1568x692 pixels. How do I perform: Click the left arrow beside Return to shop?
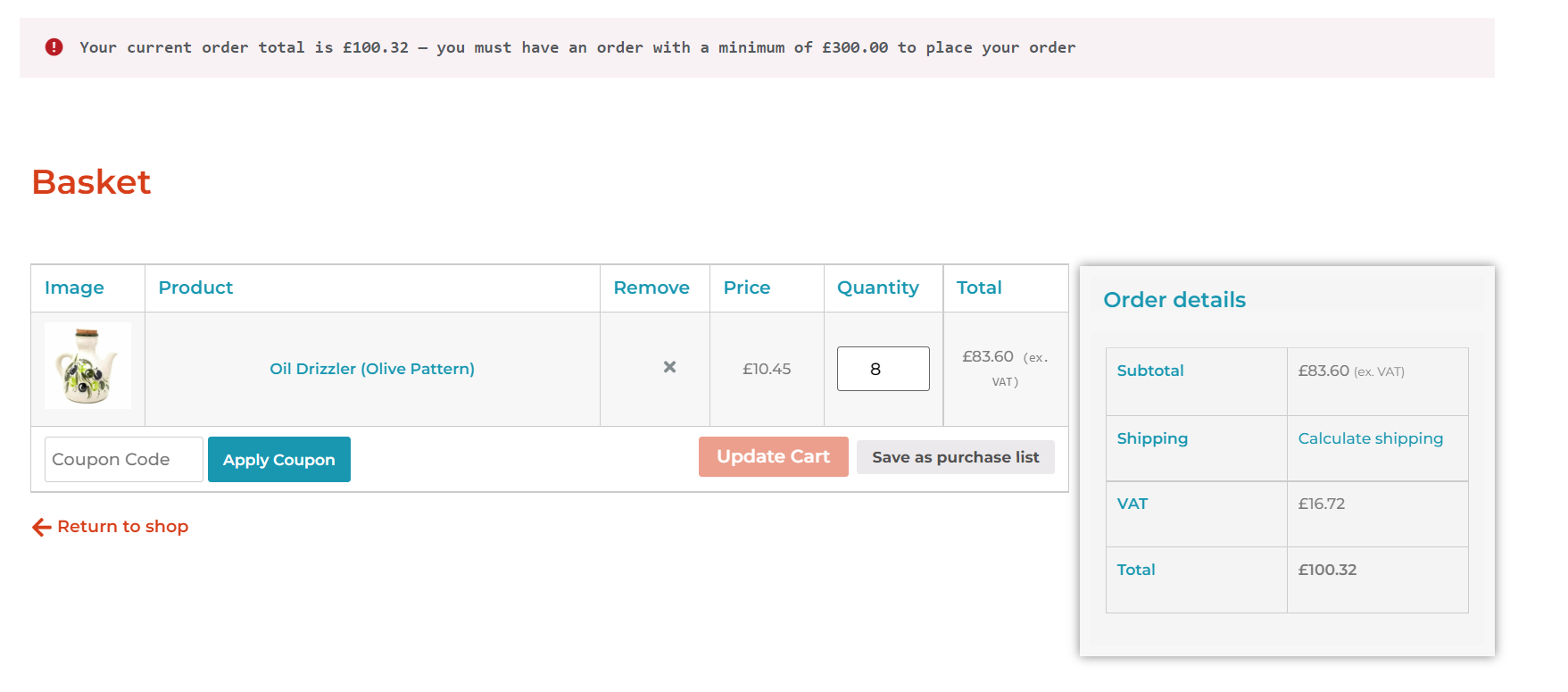coord(41,527)
